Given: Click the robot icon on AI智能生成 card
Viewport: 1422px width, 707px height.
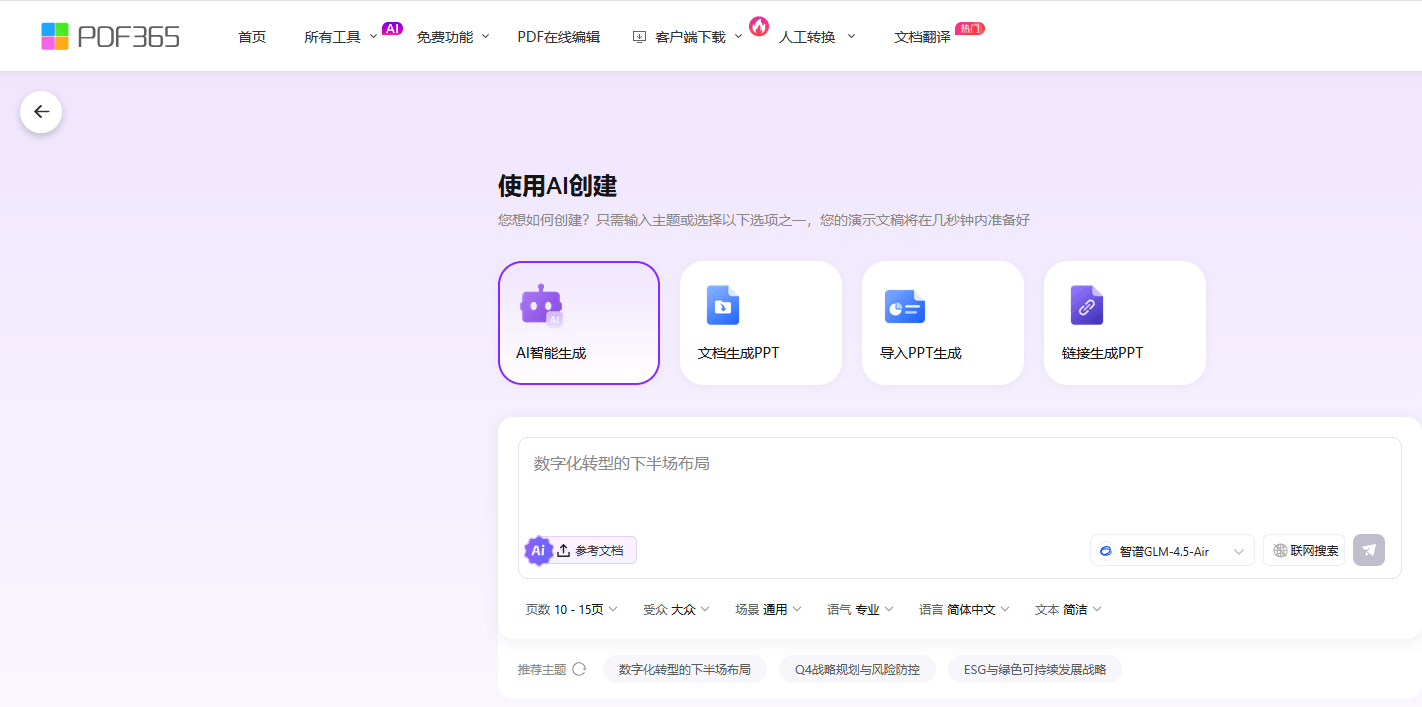Looking at the screenshot, I should (542, 305).
